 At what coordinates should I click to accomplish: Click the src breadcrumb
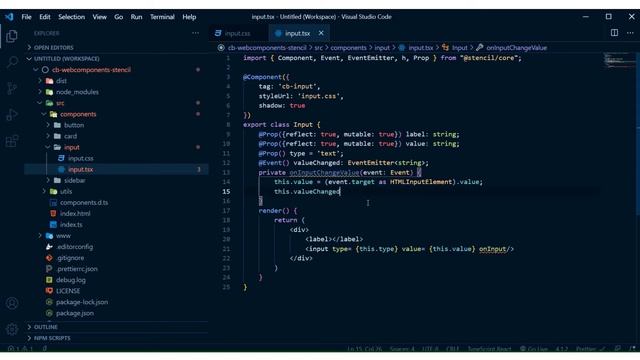pos(318,48)
